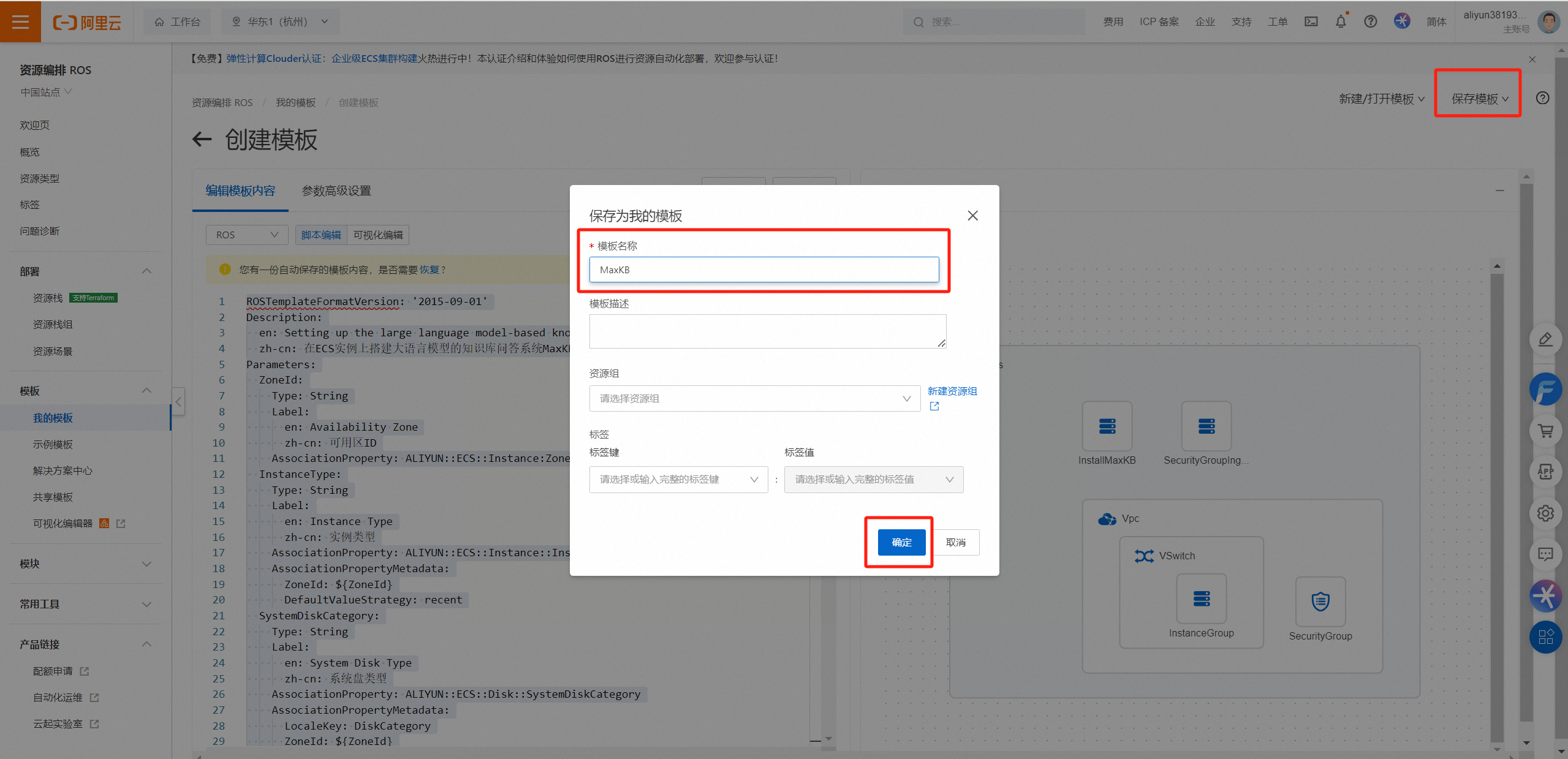Go back using the arrow beside 创建模板

point(202,139)
